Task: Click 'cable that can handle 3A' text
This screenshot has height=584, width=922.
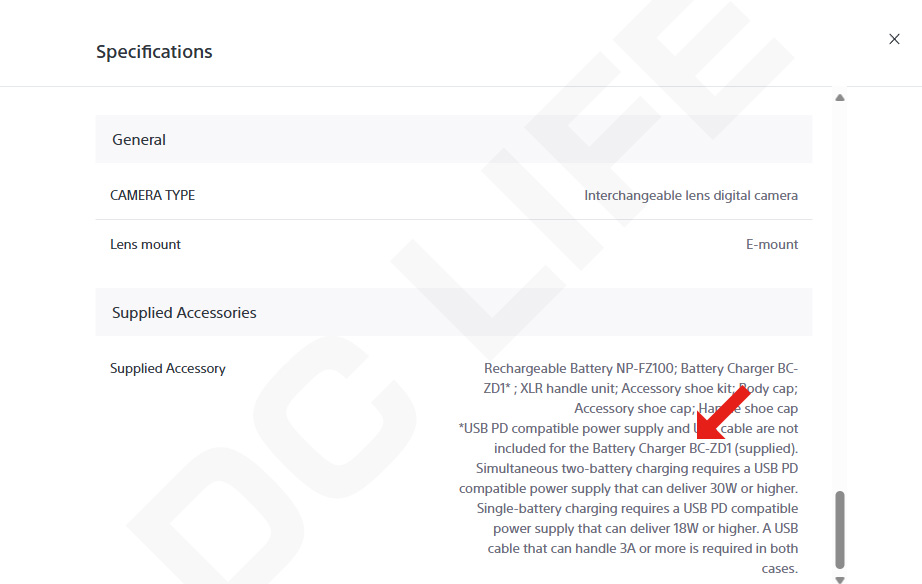Action: (561, 549)
